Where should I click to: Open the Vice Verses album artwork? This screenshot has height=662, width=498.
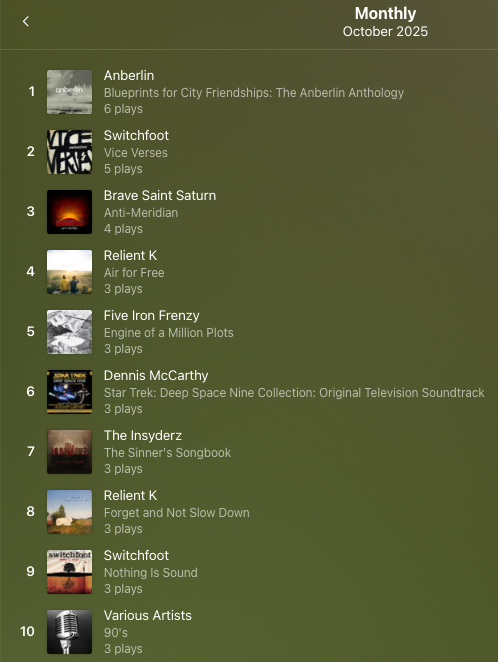(x=69, y=152)
